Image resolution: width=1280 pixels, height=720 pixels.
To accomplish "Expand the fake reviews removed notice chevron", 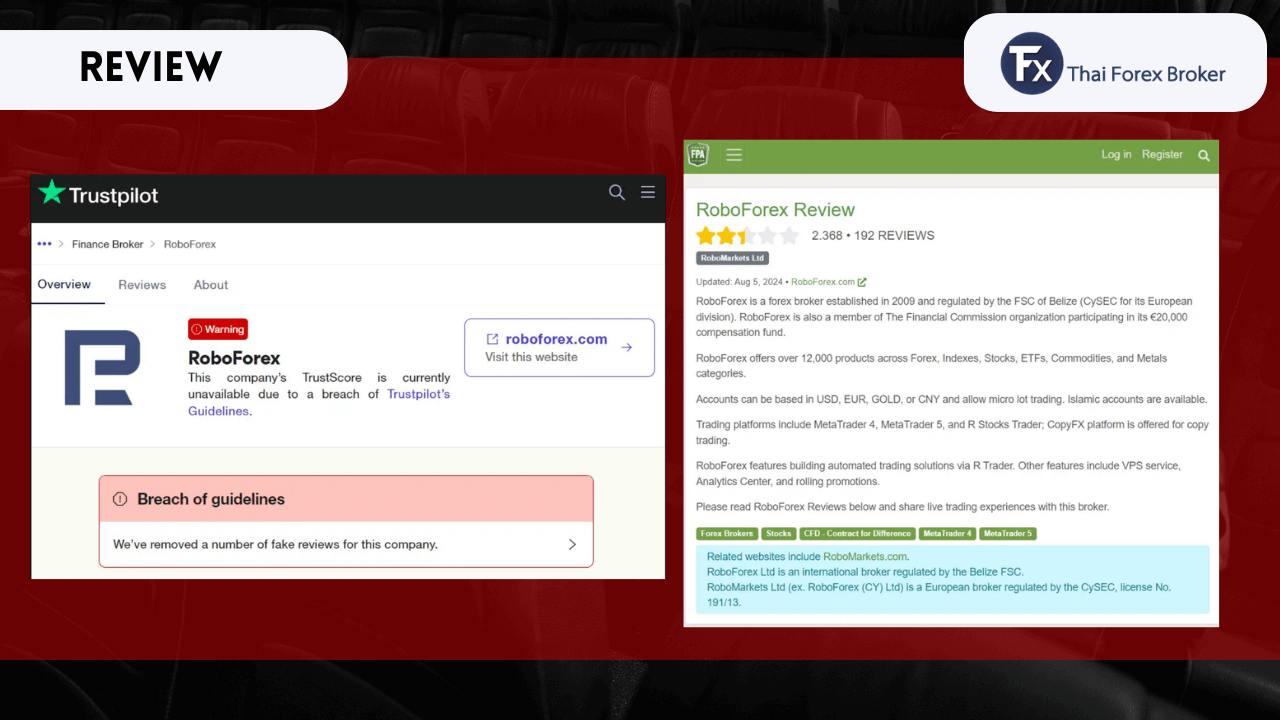I will [x=572, y=545].
